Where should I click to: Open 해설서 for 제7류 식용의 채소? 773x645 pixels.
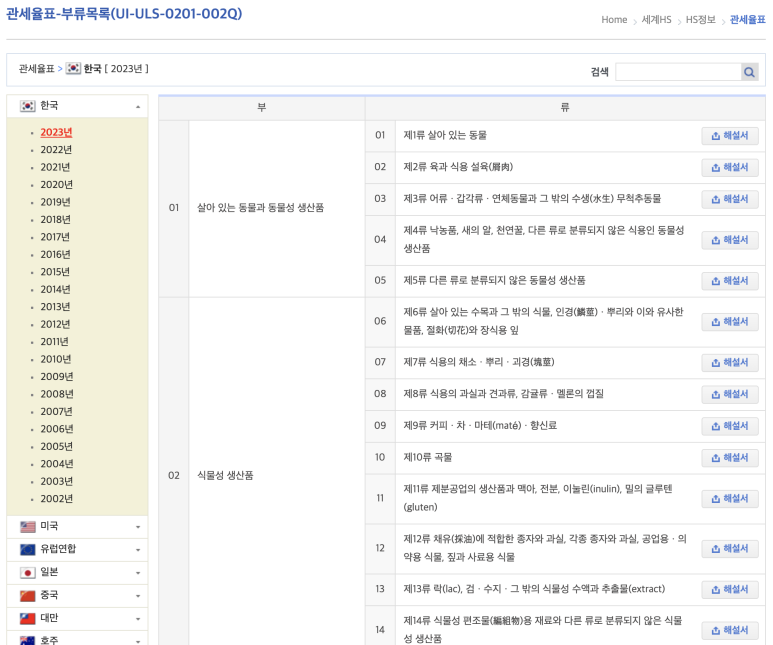[730, 363]
